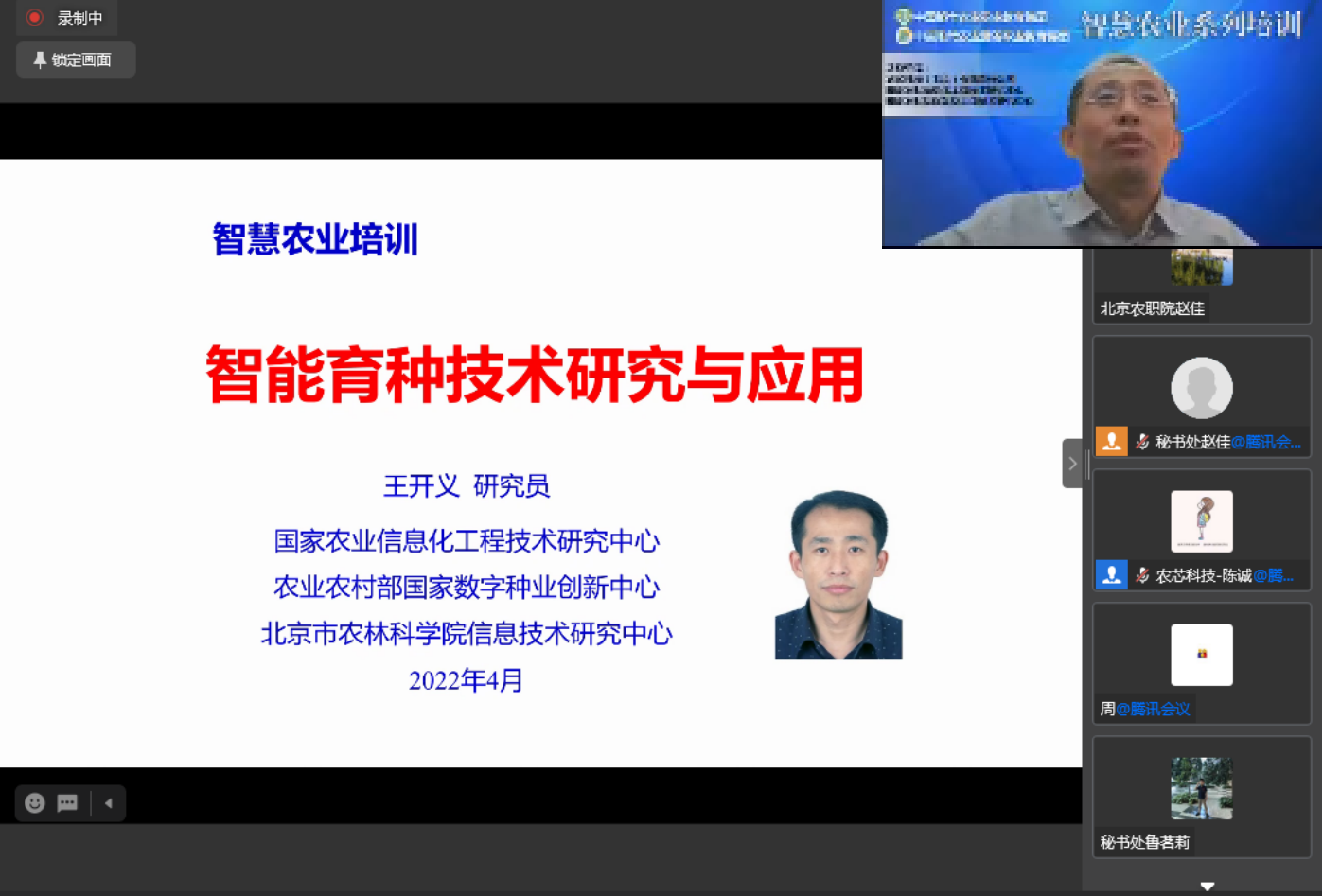Viewport: 1323px width, 896px height.
Task: Collapse the bottom toolbar with left triangle
Action: (x=109, y=803)
